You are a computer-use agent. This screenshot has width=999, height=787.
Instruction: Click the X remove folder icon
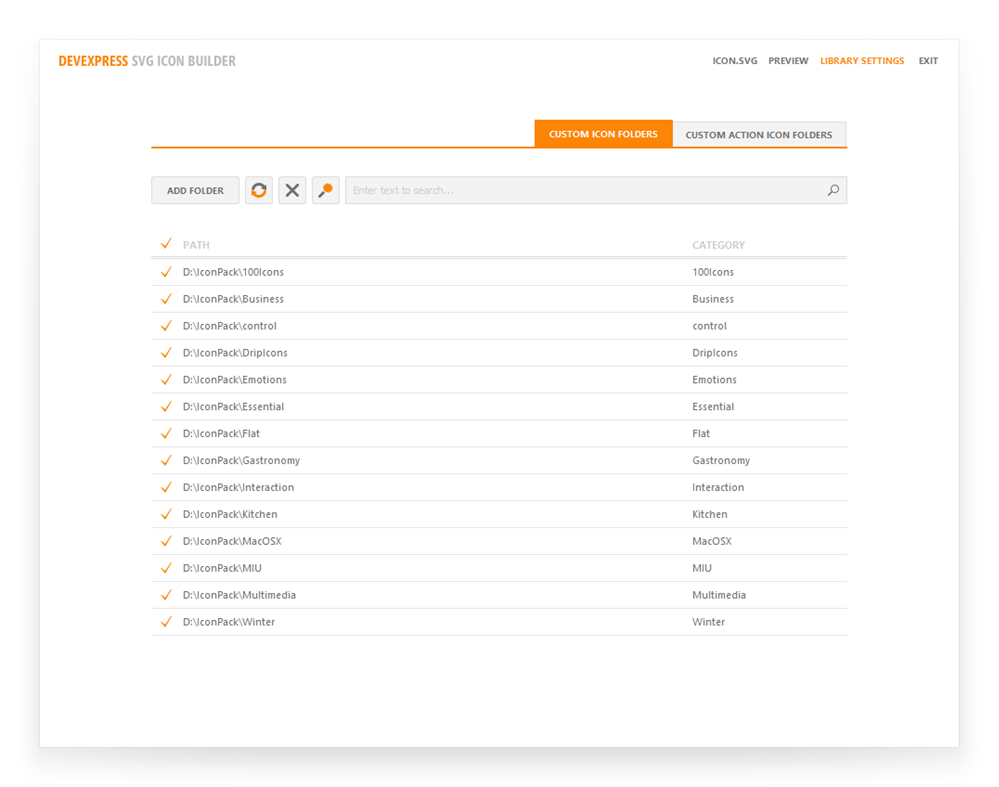tap(292, 190)
